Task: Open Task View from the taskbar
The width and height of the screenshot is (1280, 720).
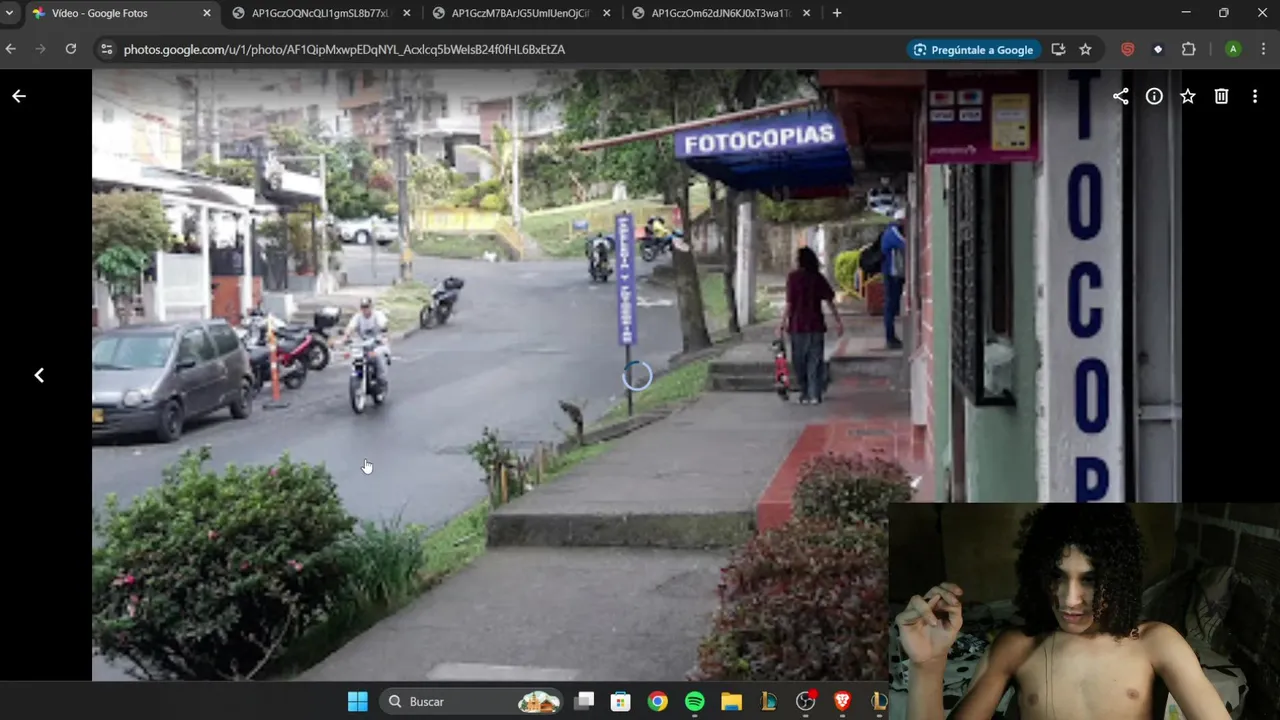Action: point(585,701)
